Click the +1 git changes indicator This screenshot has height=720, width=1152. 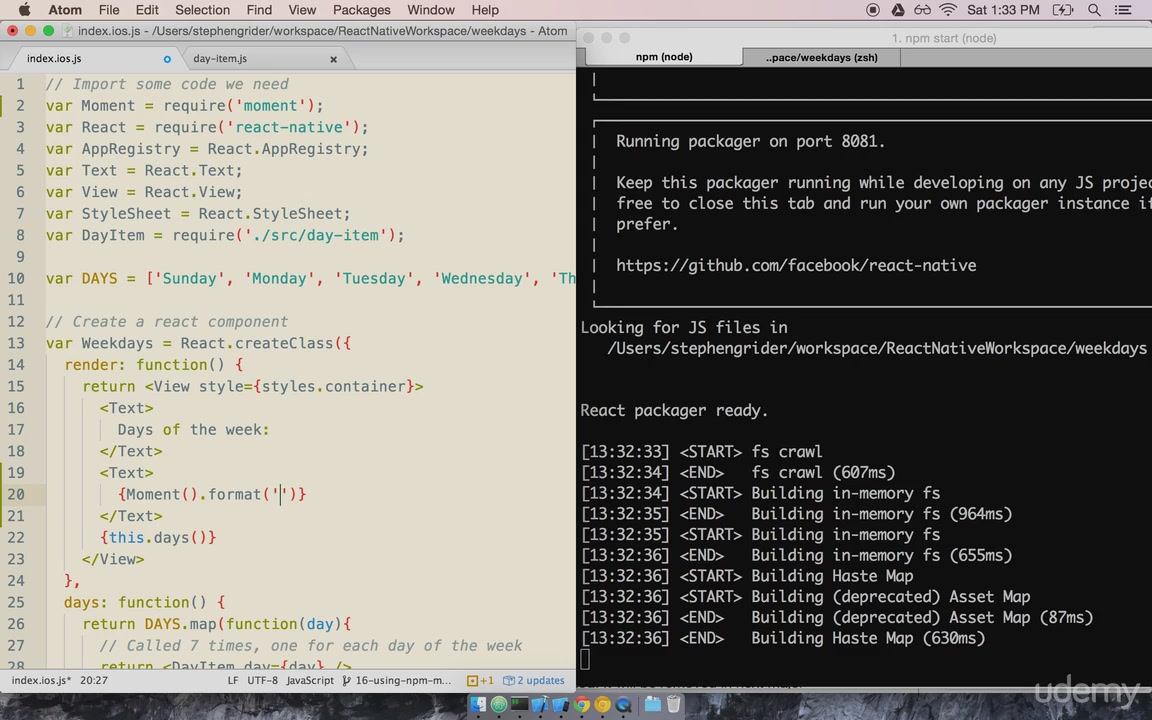click(x=480, y=680)
